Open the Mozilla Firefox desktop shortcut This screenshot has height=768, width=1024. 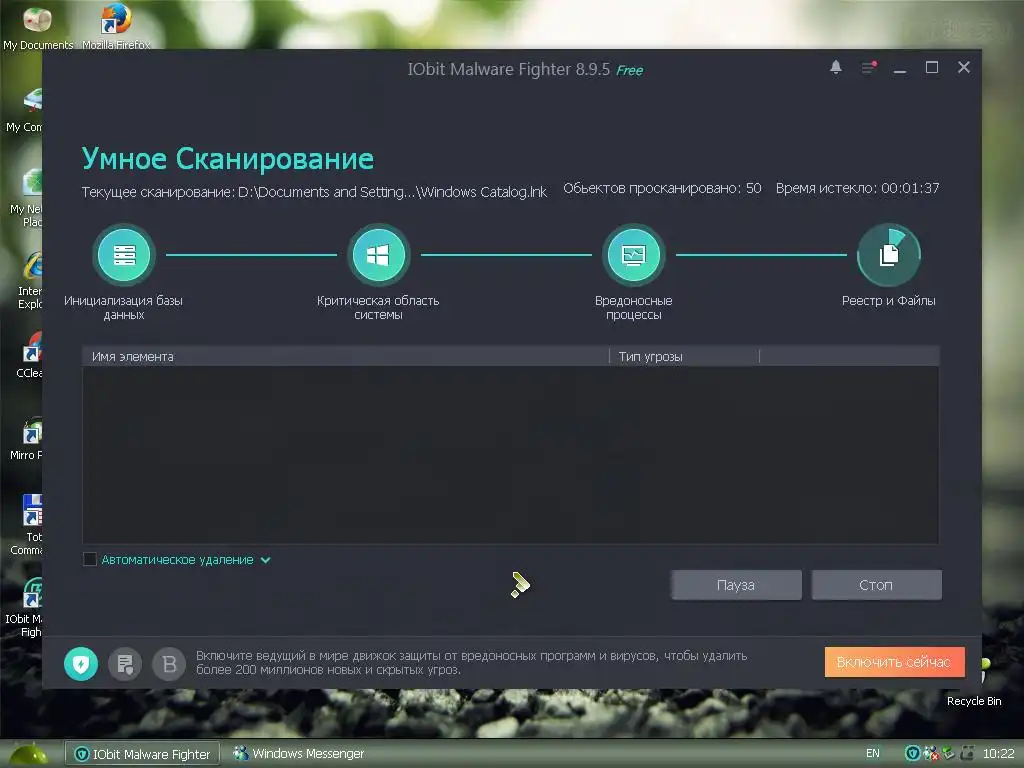pos(116,26)
